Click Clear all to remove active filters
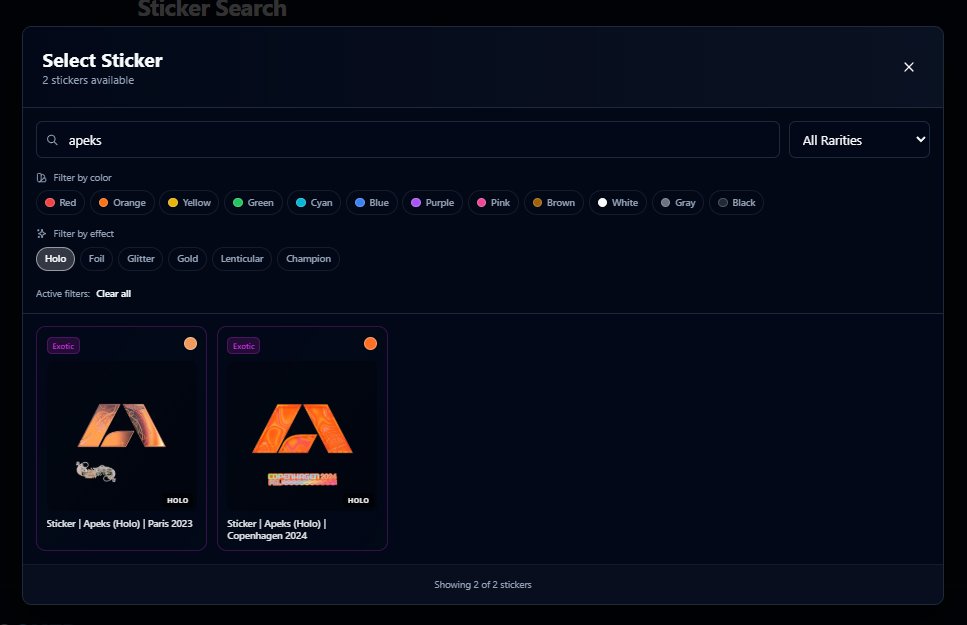Image resolution: width=967 pixels, height=625 pixels. pos(113,293)
